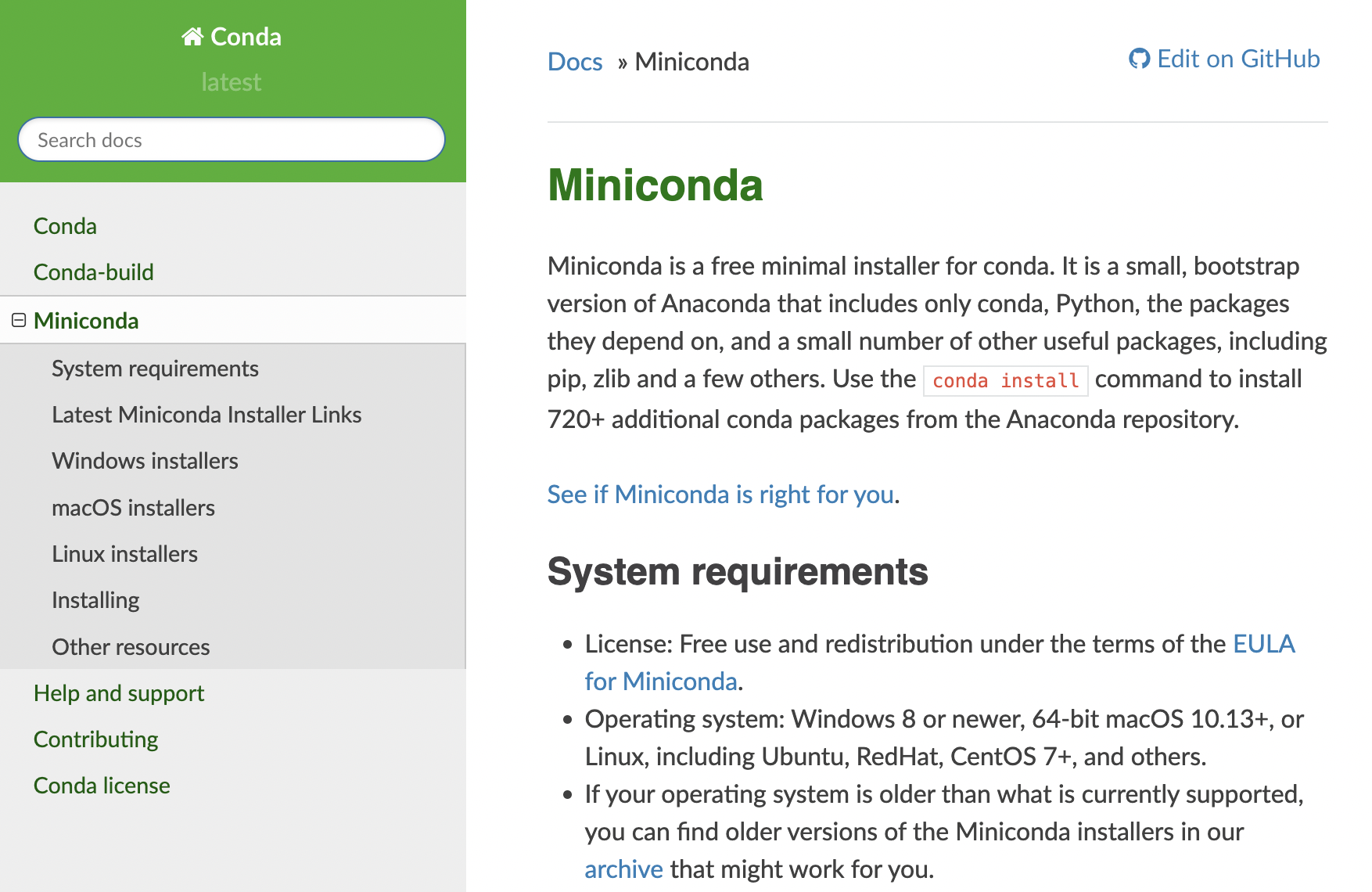The image size is (1372, 892).
Task: Open Latest Miniconda Installer Links
Action: [x=207, y=415]
